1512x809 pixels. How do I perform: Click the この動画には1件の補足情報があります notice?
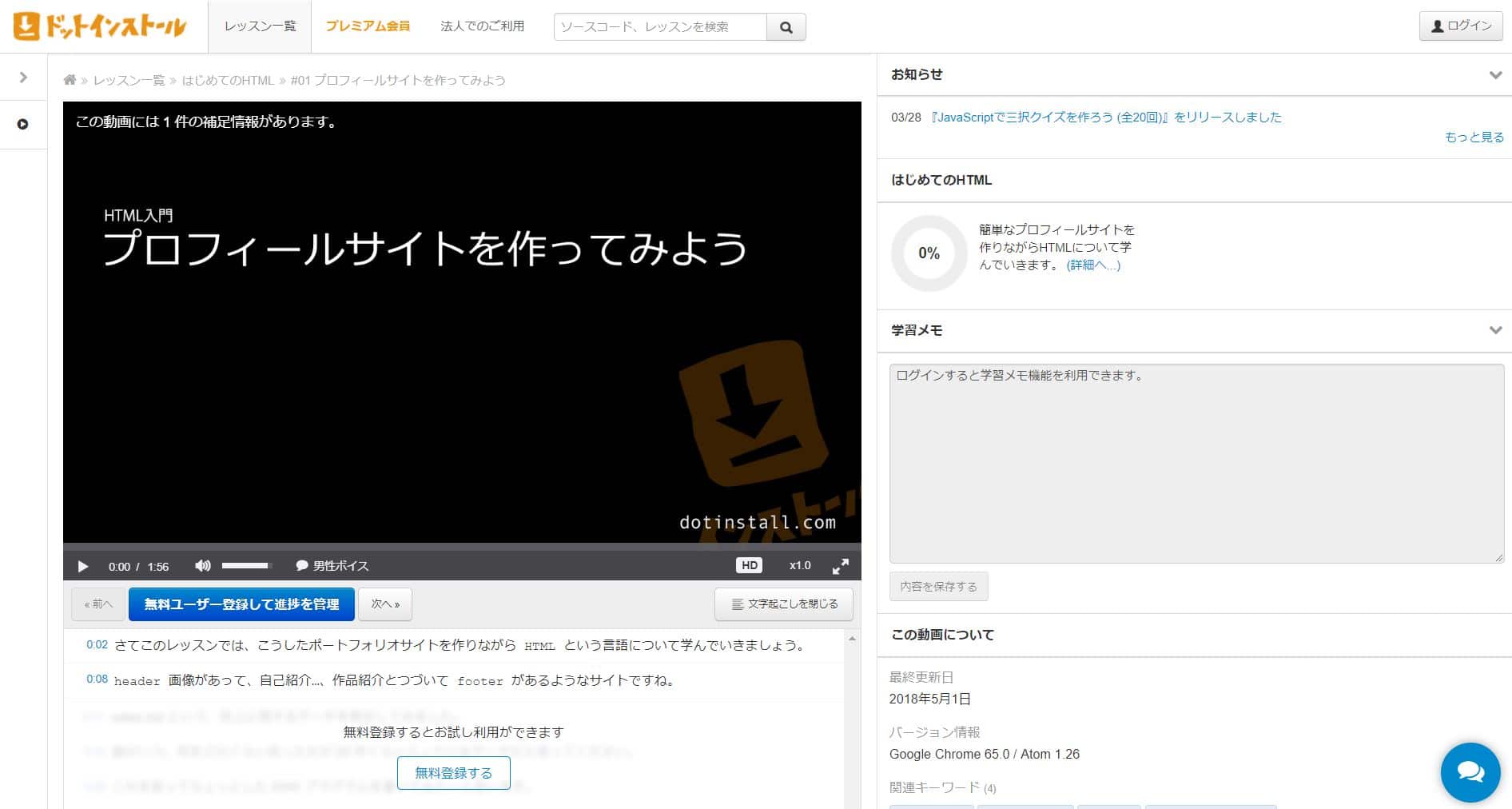tap(207, 122)
